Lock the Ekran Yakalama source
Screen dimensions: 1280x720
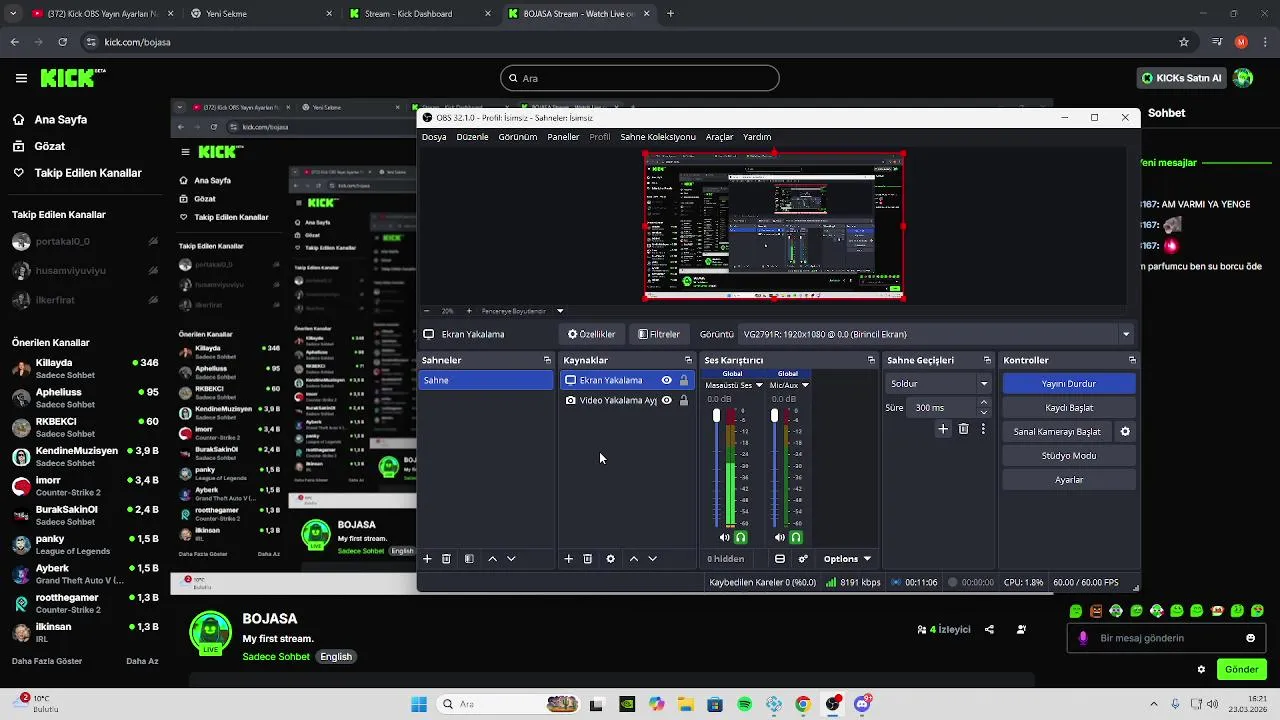click(x=684, y=380)
